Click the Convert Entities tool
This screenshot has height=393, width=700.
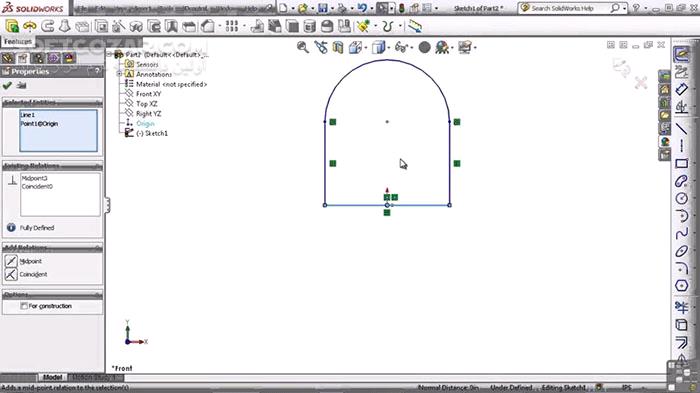pos(681,325)
